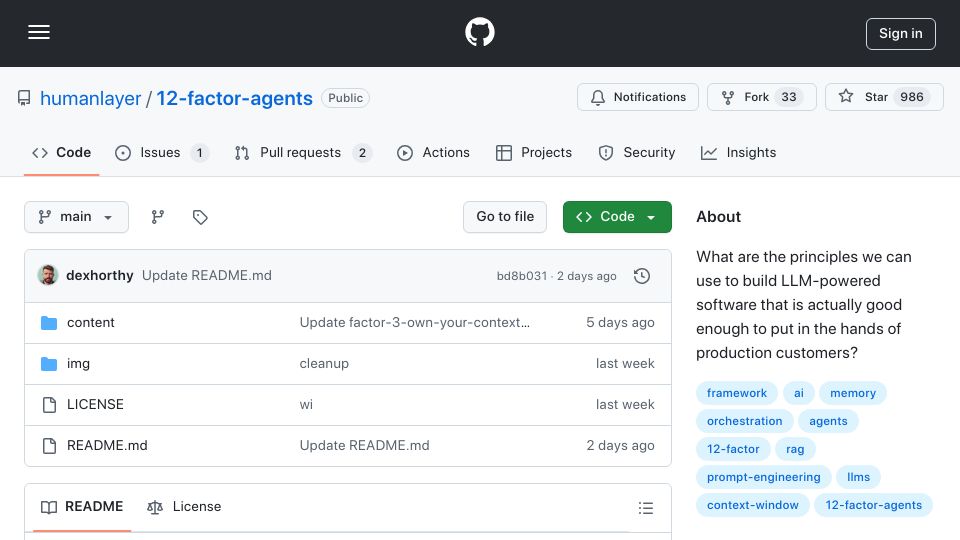Star the repository

tap(883, 97)
